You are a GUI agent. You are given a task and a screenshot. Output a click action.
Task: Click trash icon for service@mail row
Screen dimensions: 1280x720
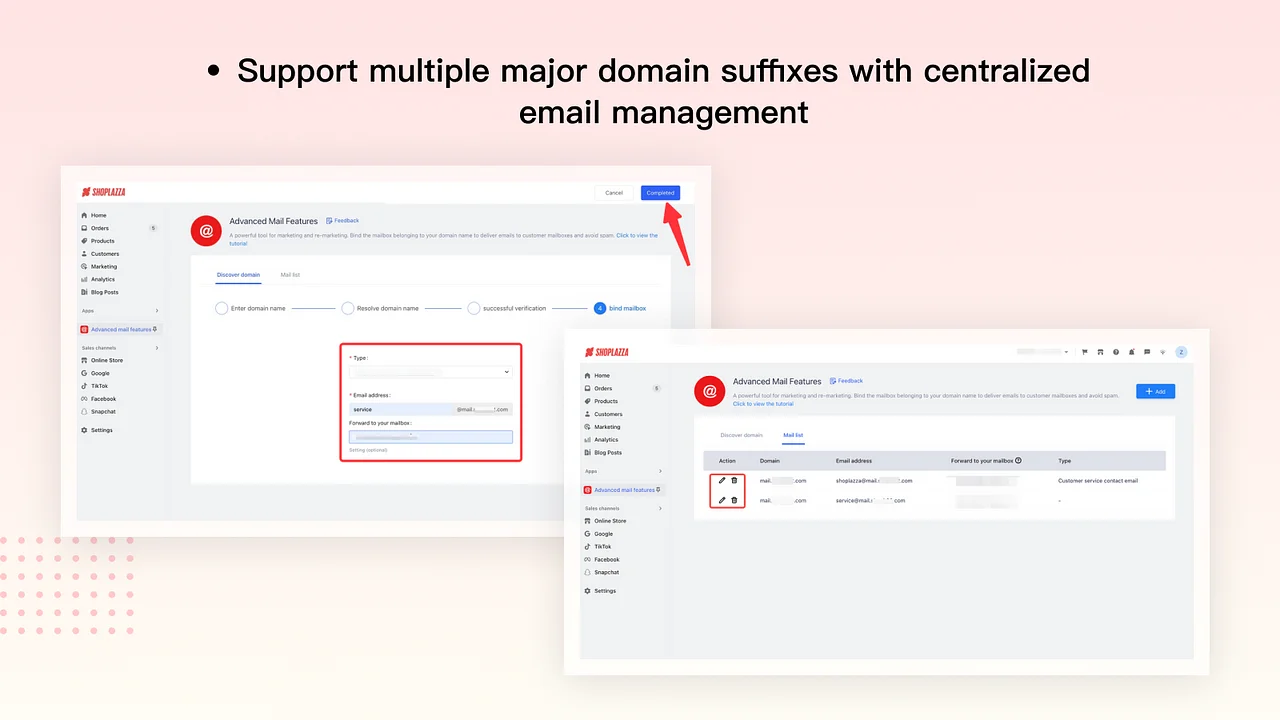pos(734,500)
